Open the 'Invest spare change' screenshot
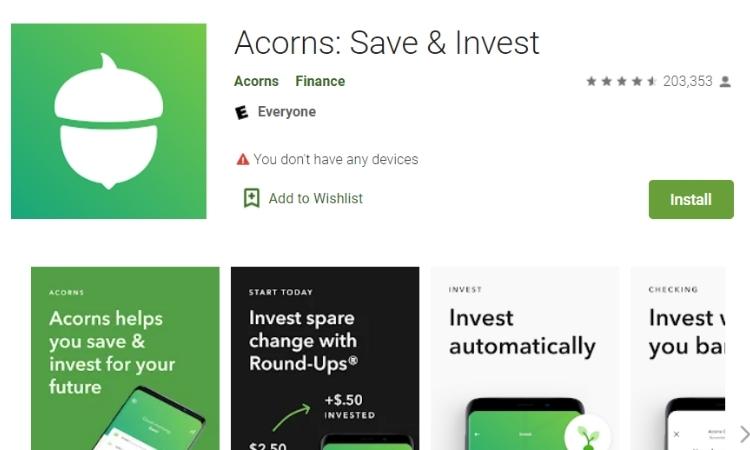 pyautogui.click(x=325, y=358)
